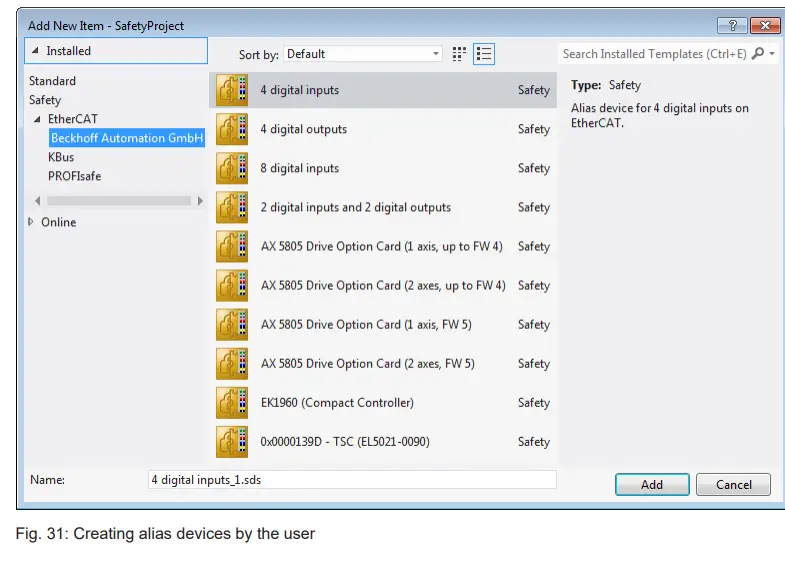Click icon for AX 5805 (2 axes, FW 5)
This screenshot has width=785, height=566.
click(232, 363)
